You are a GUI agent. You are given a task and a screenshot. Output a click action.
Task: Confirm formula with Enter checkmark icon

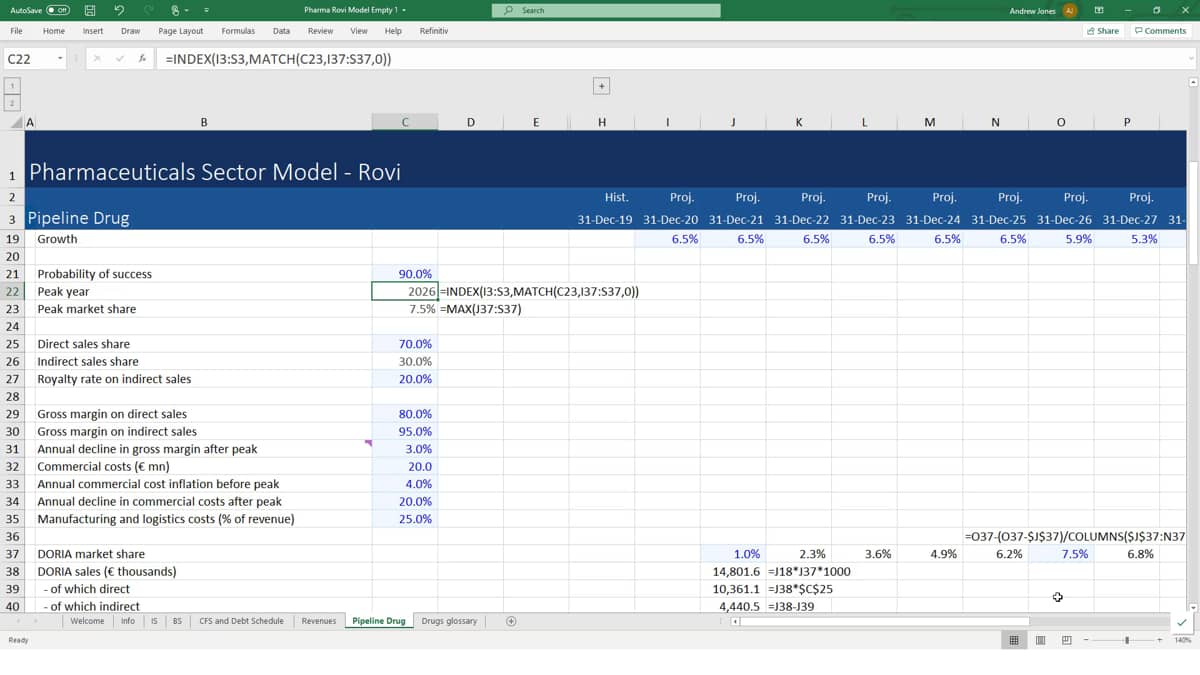click(121, 59)
